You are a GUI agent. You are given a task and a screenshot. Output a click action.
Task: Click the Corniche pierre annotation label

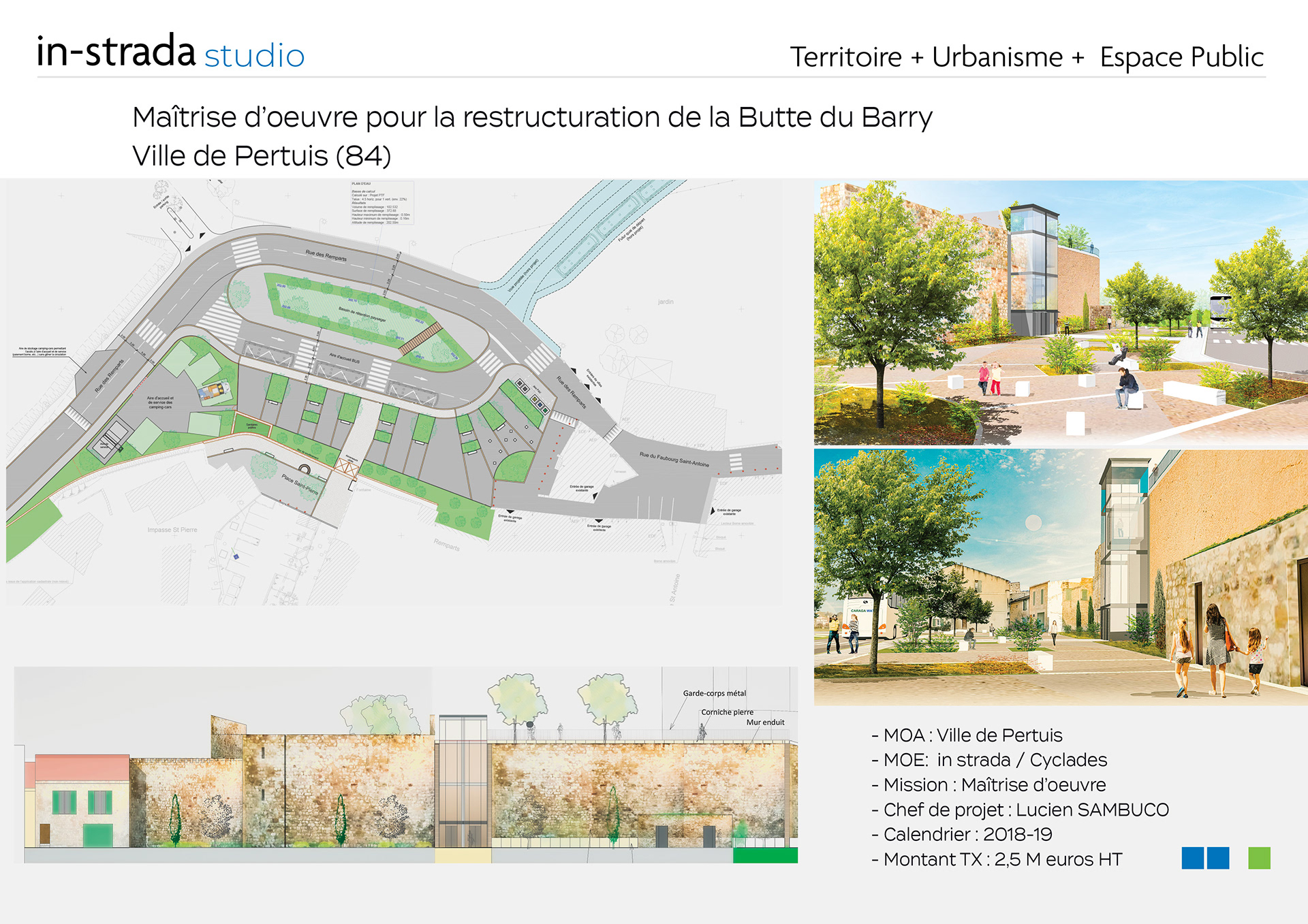click(x=727, y=712)
